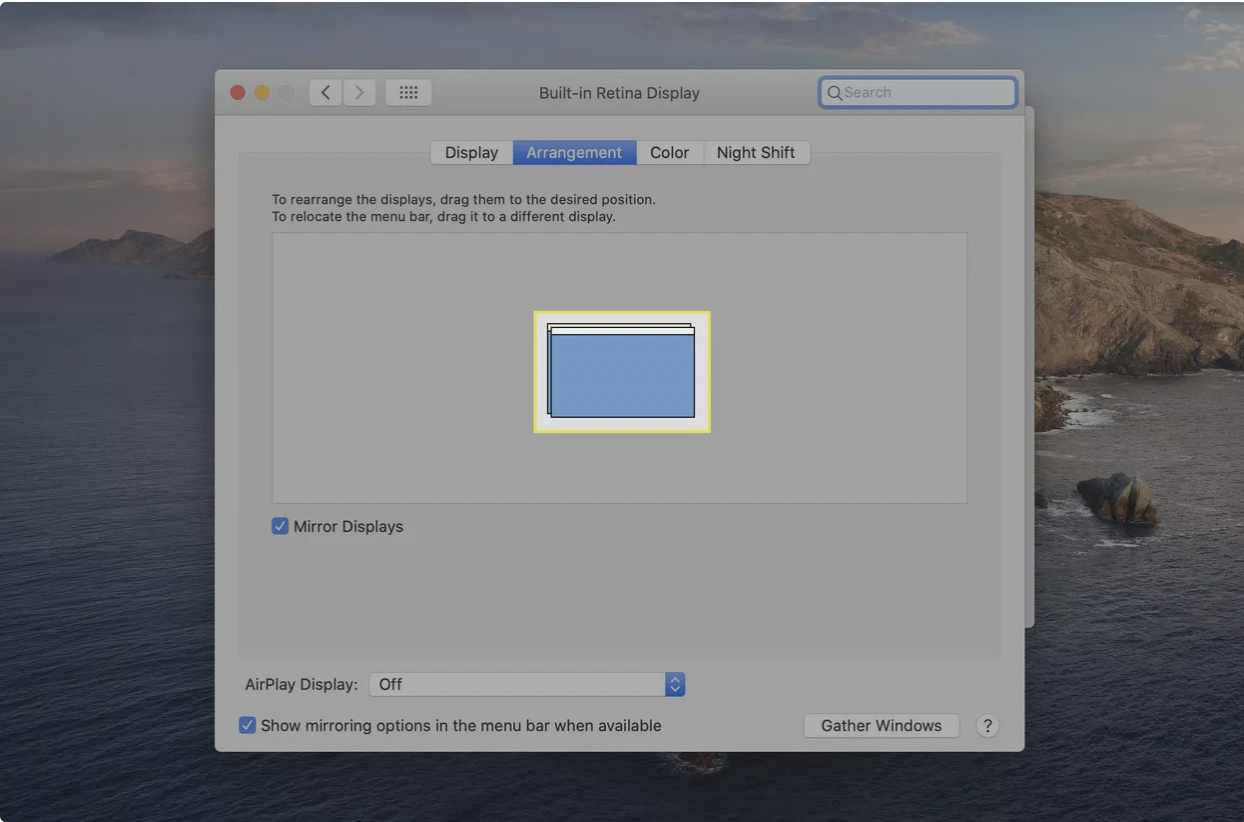Select the blue display thumbnail
1244x822 pixels.
coord(622,377)
